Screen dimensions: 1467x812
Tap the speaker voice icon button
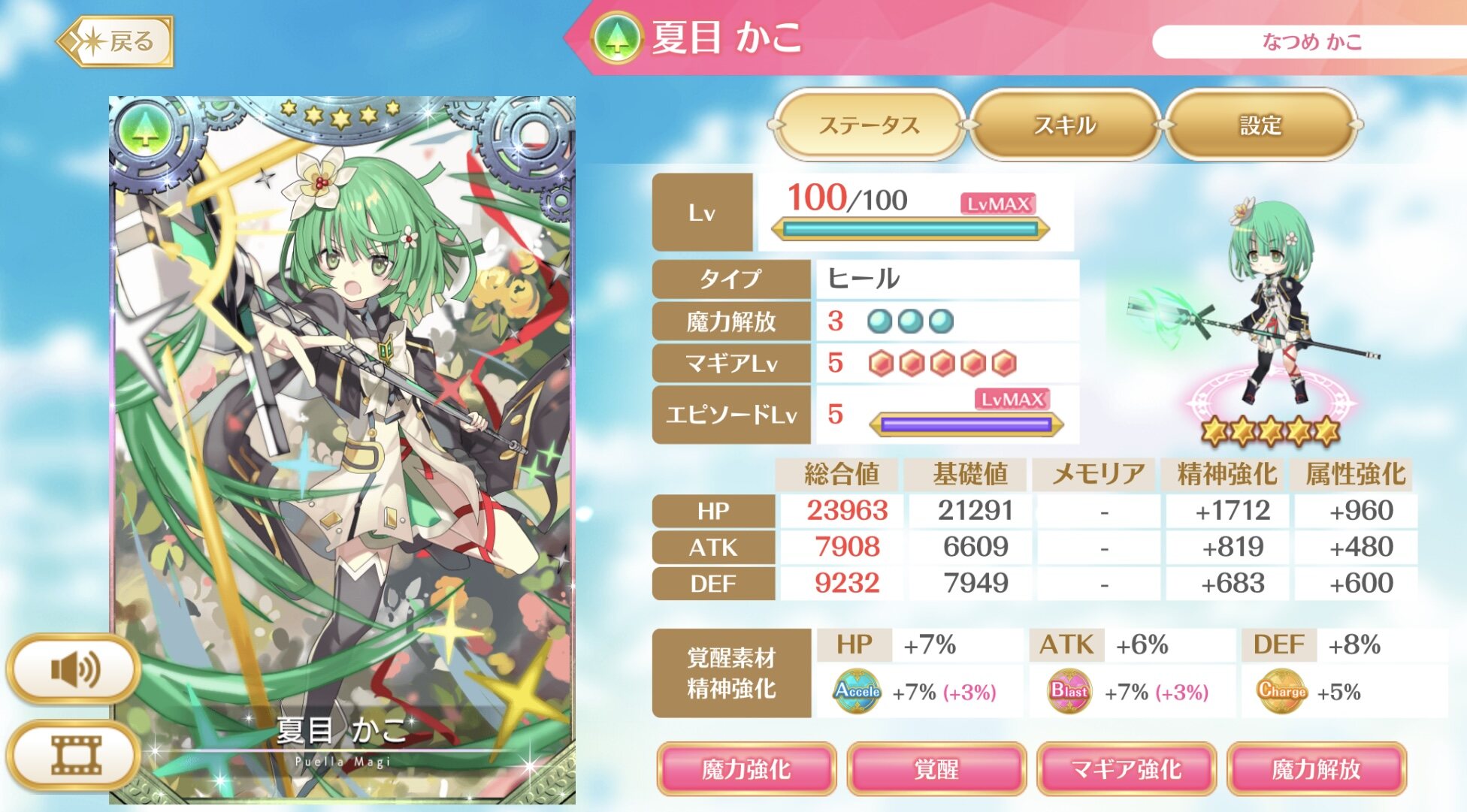[x=74, y=669]
